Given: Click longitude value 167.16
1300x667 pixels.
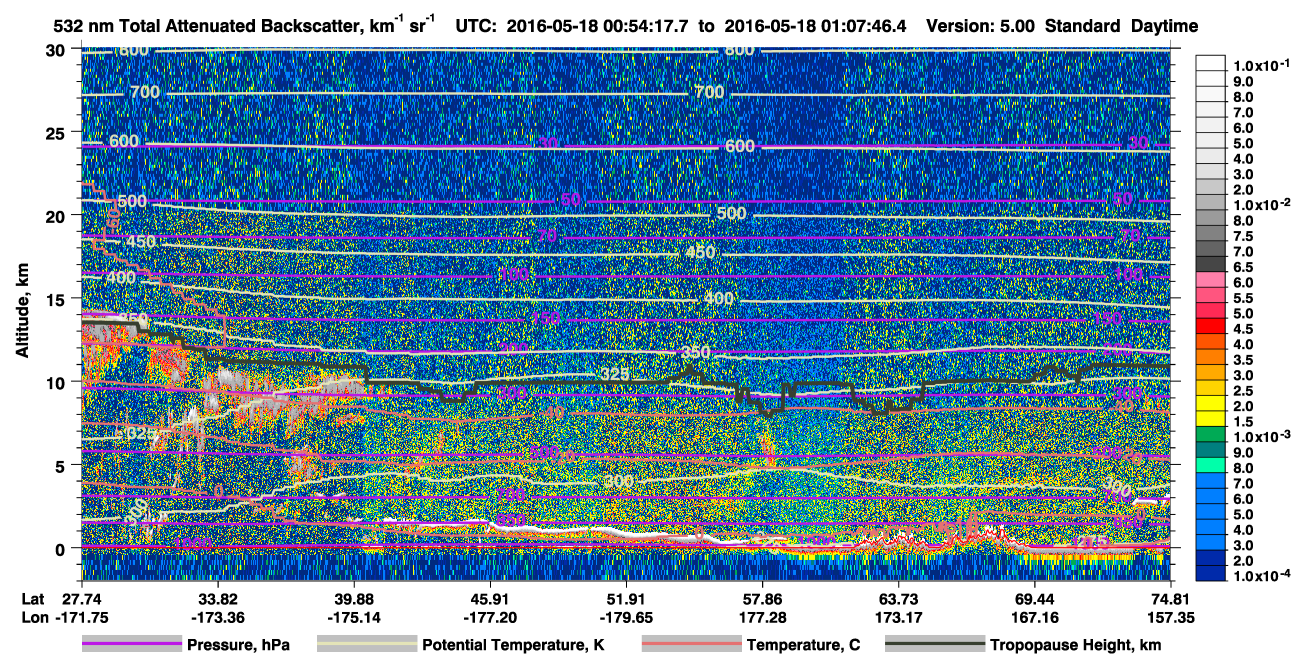Looking at the screenshot, I should (1035, 618).
